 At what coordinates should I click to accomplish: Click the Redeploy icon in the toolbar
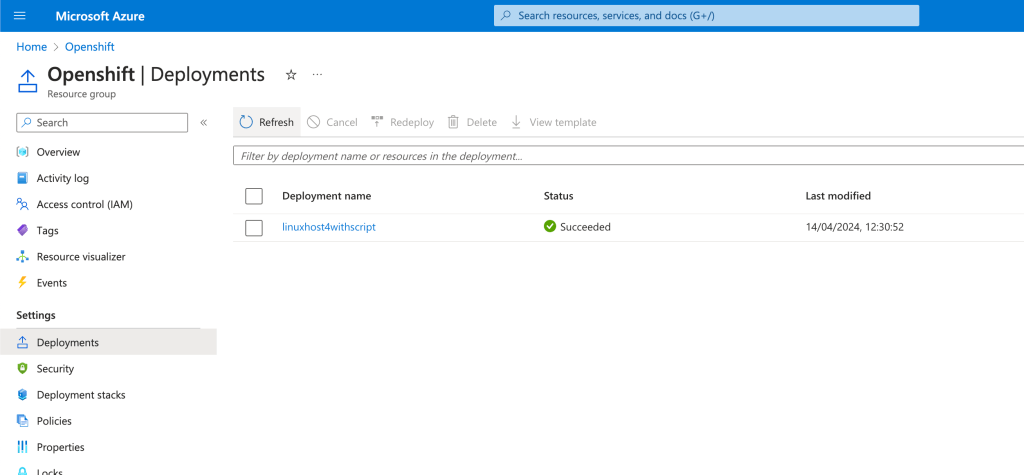tap(377, 122)
